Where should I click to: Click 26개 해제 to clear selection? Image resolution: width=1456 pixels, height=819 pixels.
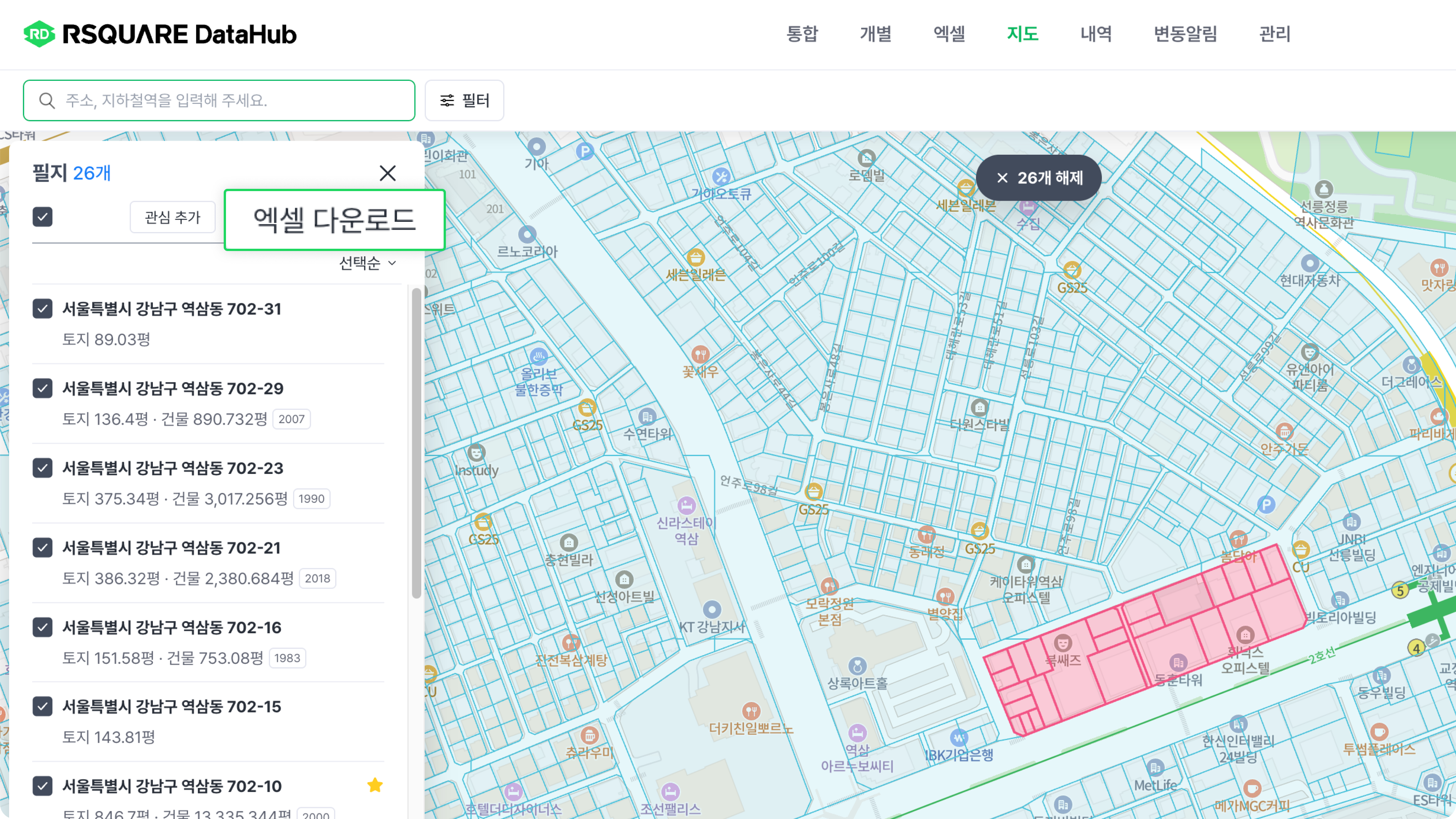click(x=1038, y=178)
